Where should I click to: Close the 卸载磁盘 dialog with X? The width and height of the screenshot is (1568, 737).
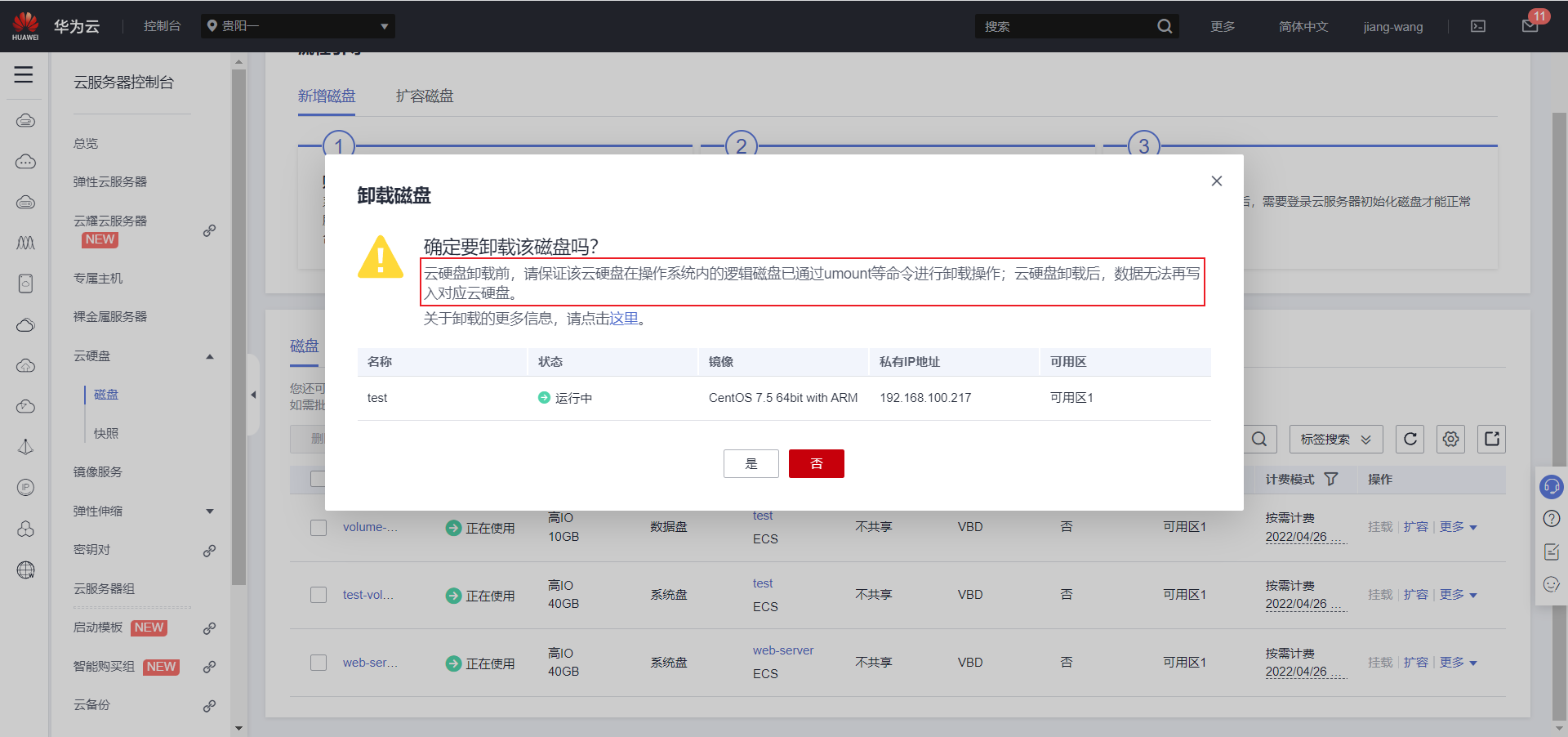1217,181
